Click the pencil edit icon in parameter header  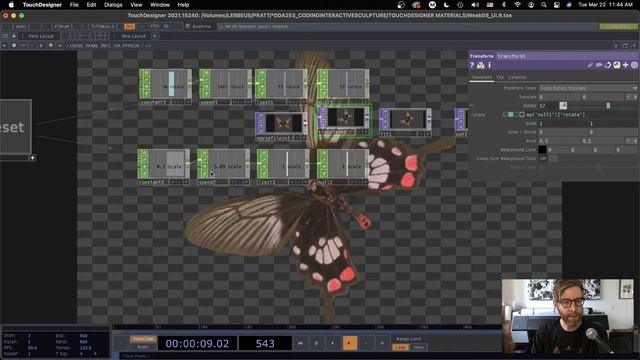click(590, 65)
